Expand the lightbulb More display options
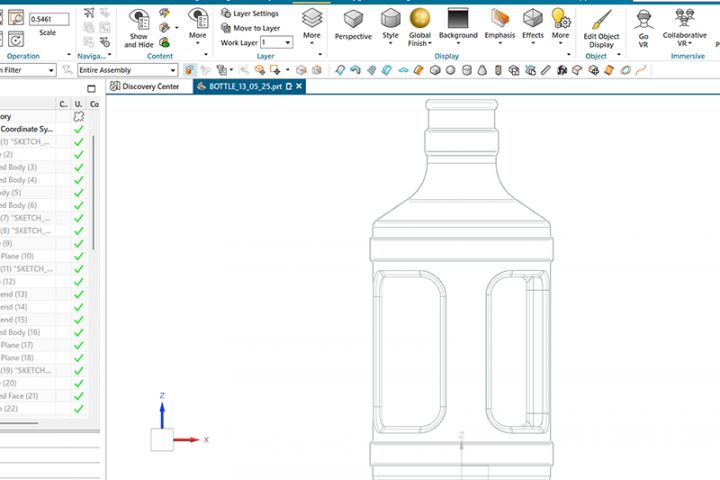This screenshot has width=720, height=480. coord(561,27)
